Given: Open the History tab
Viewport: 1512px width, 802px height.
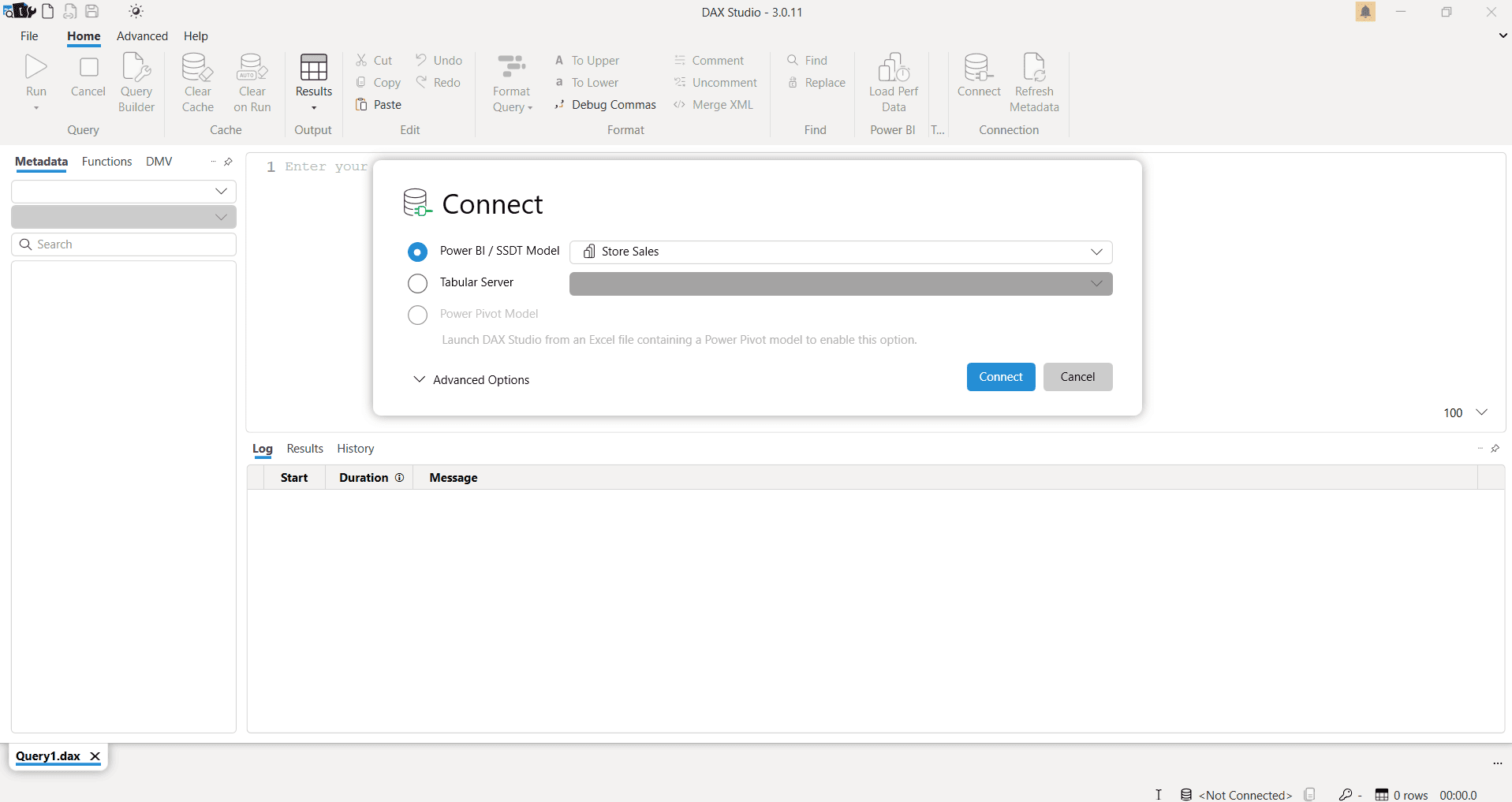Looking at the screenshot, I should 355,449.
